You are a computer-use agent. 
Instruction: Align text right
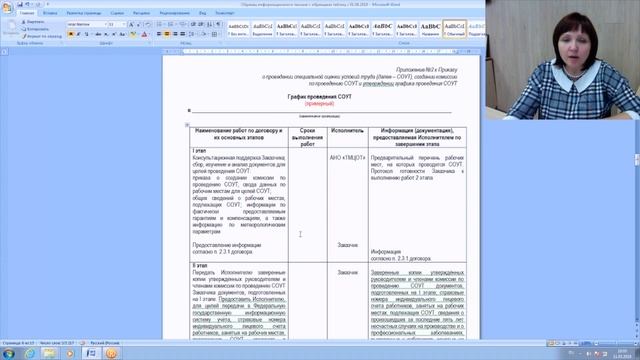175,34
